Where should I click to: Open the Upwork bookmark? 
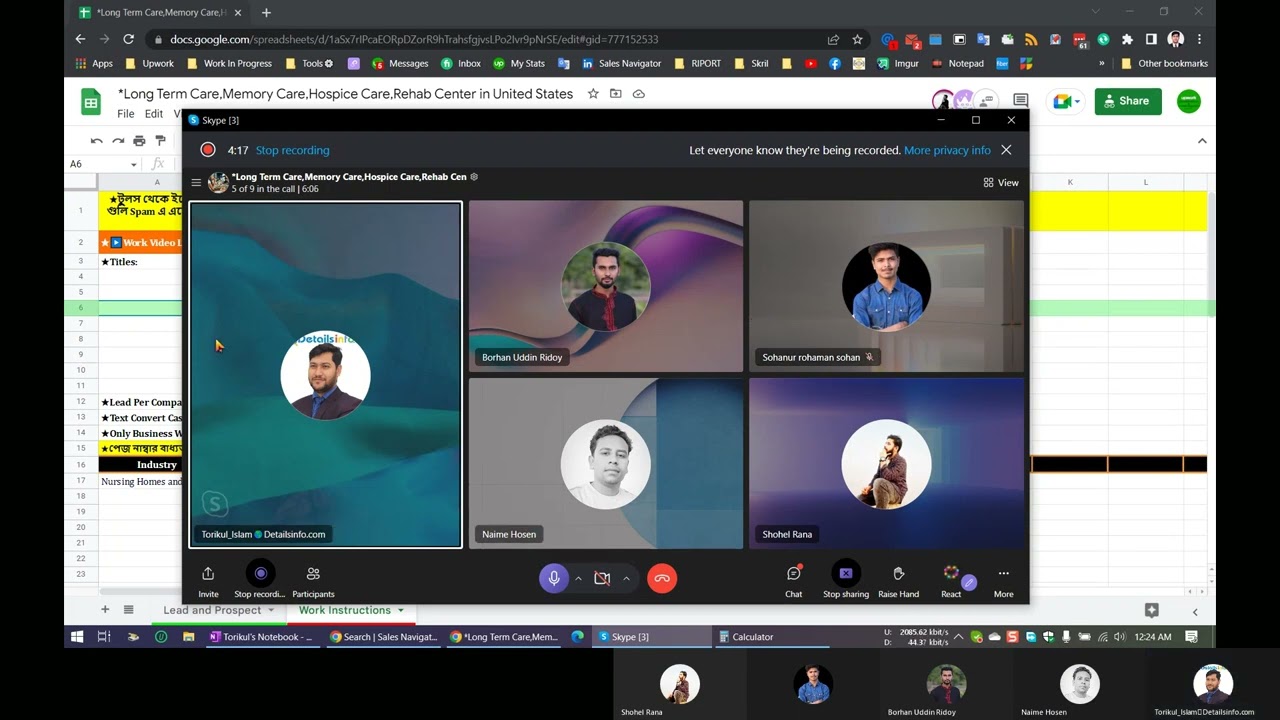(150, 63)
